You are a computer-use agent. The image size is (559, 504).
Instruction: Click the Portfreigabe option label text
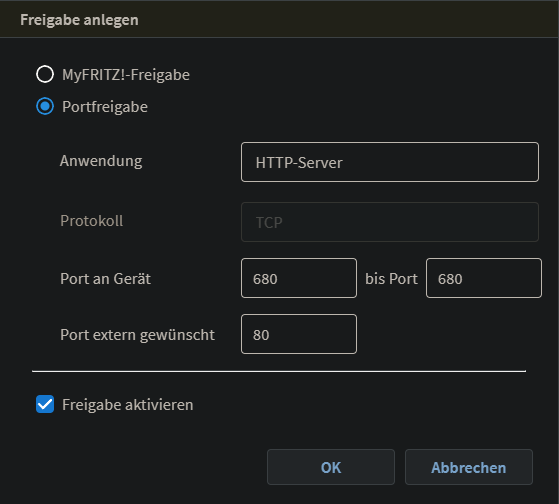point(105,107)
